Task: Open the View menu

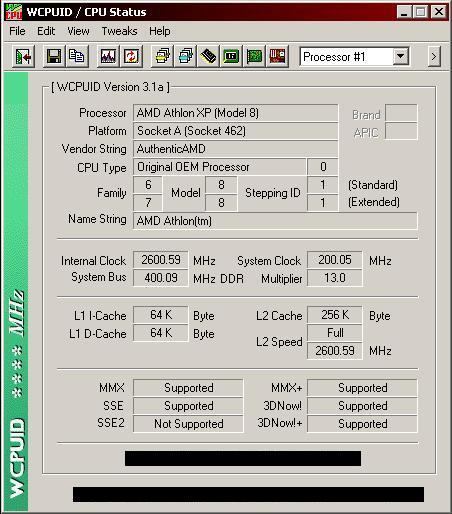Action: click(x=78, y=31)
